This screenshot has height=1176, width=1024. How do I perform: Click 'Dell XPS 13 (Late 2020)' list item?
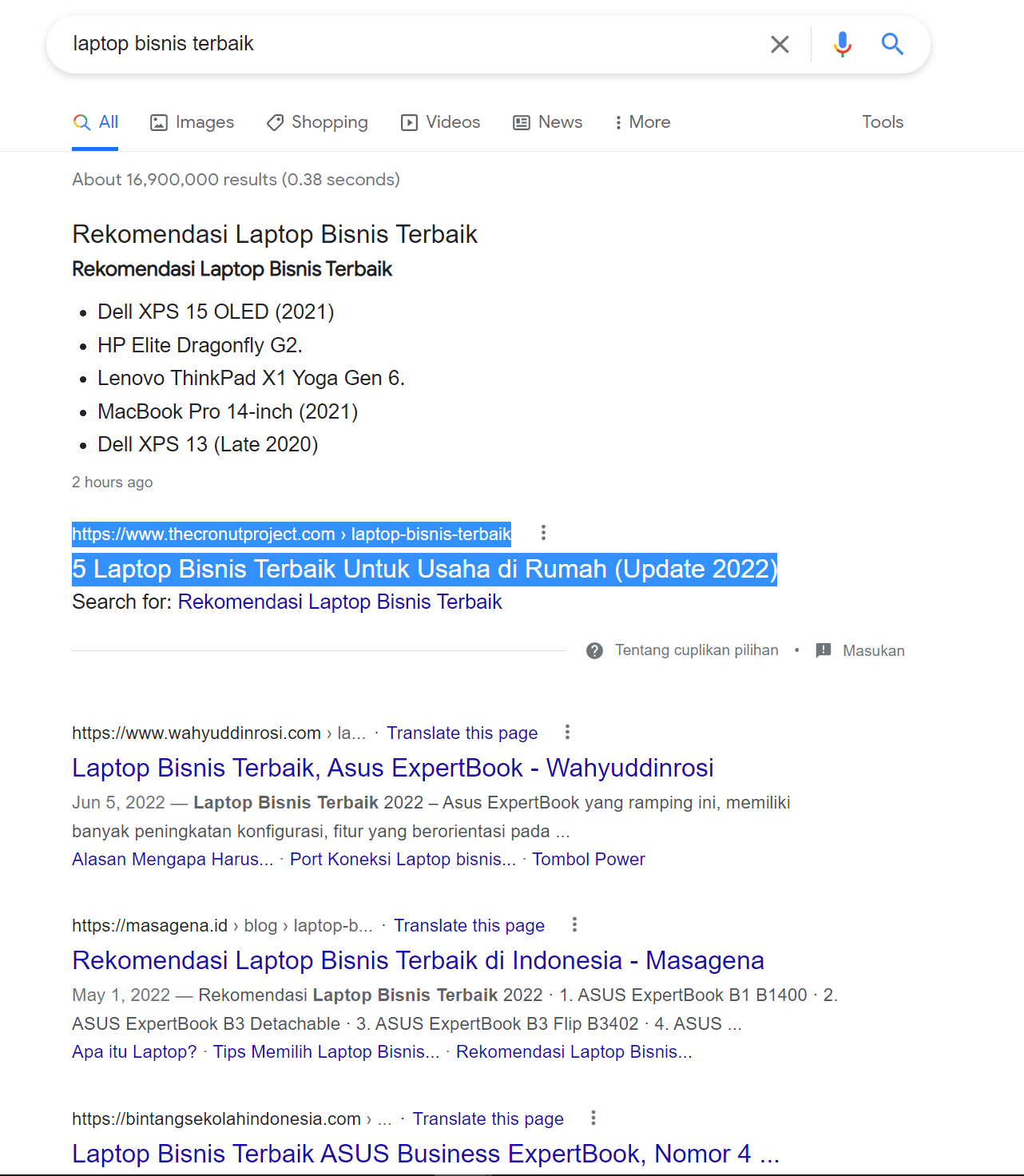click(208, 444)
